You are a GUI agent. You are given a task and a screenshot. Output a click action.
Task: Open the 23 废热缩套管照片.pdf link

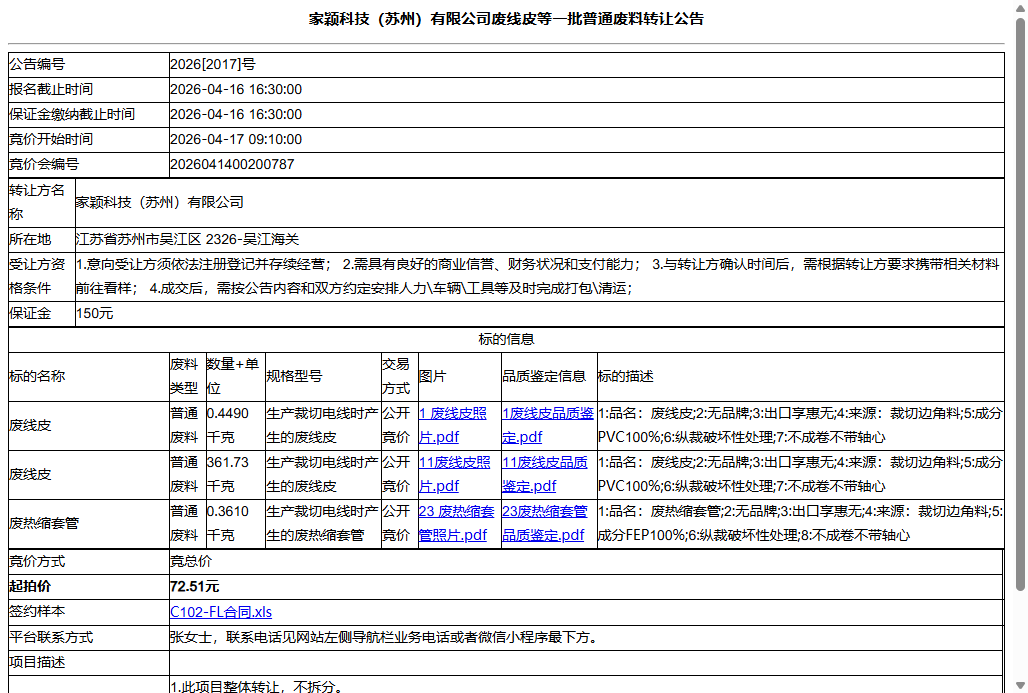pyautogui.click(x=456, y=523)
